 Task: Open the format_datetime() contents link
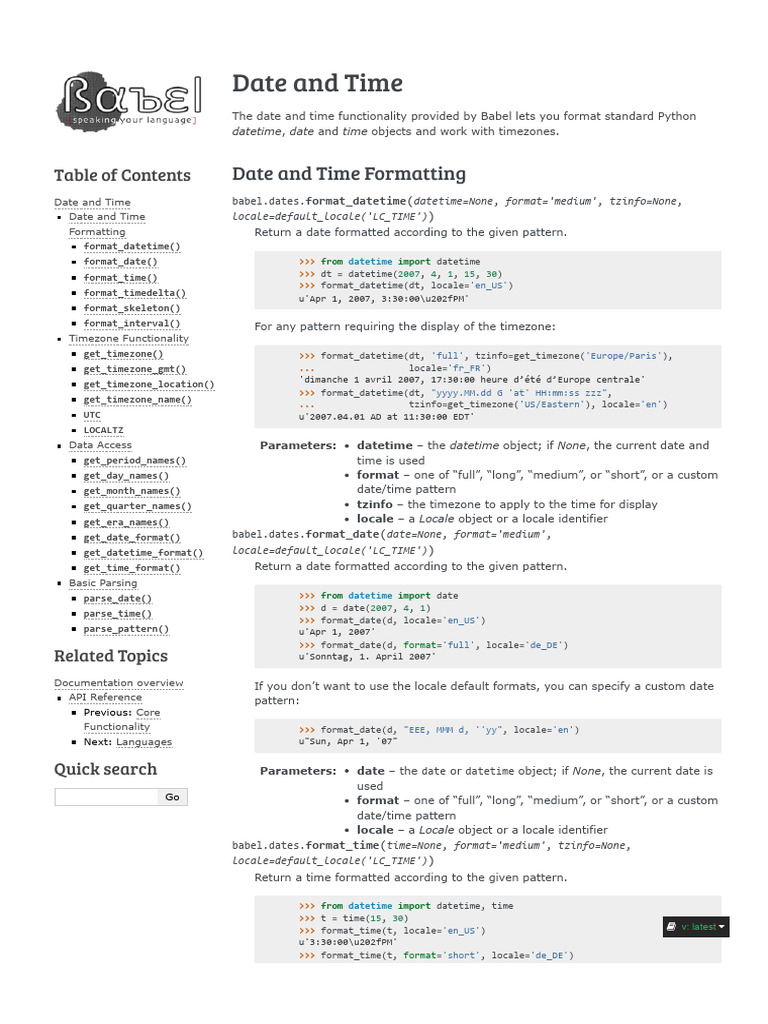click(x=132, y=247)
